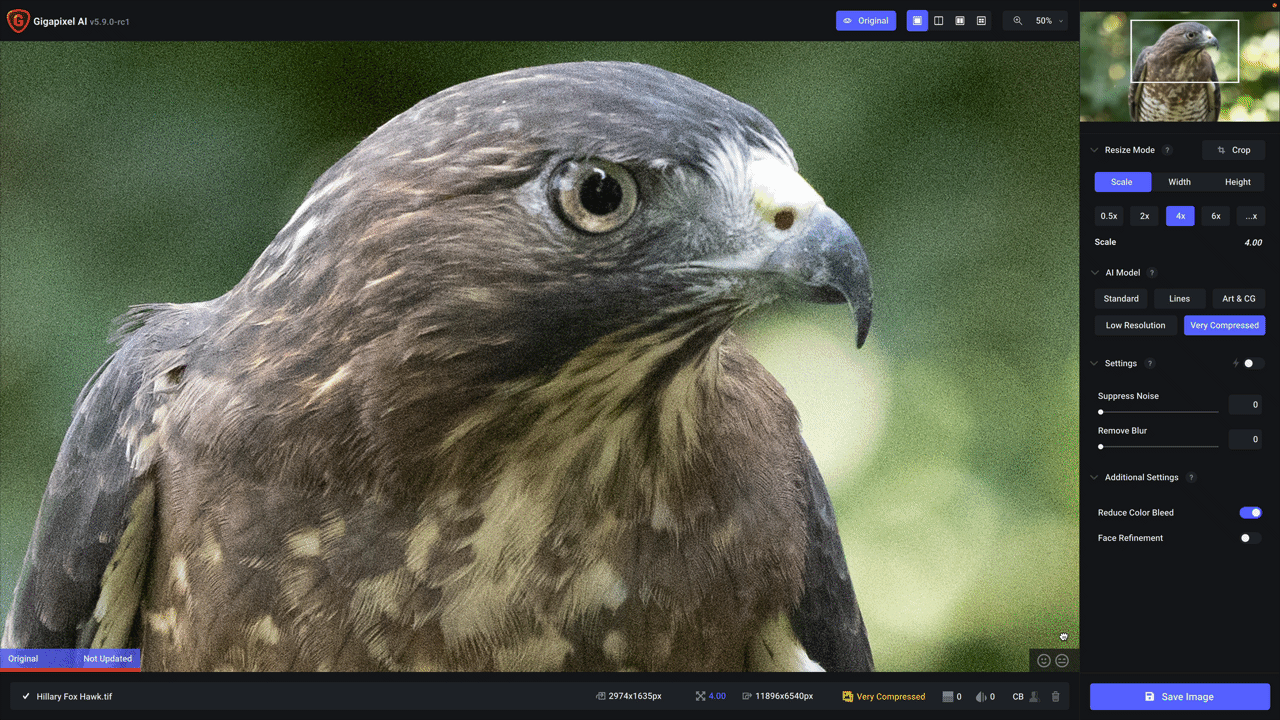
Task: Click the happy face feedback icon
Action: pyautogui.click(x=1044, y=660)
